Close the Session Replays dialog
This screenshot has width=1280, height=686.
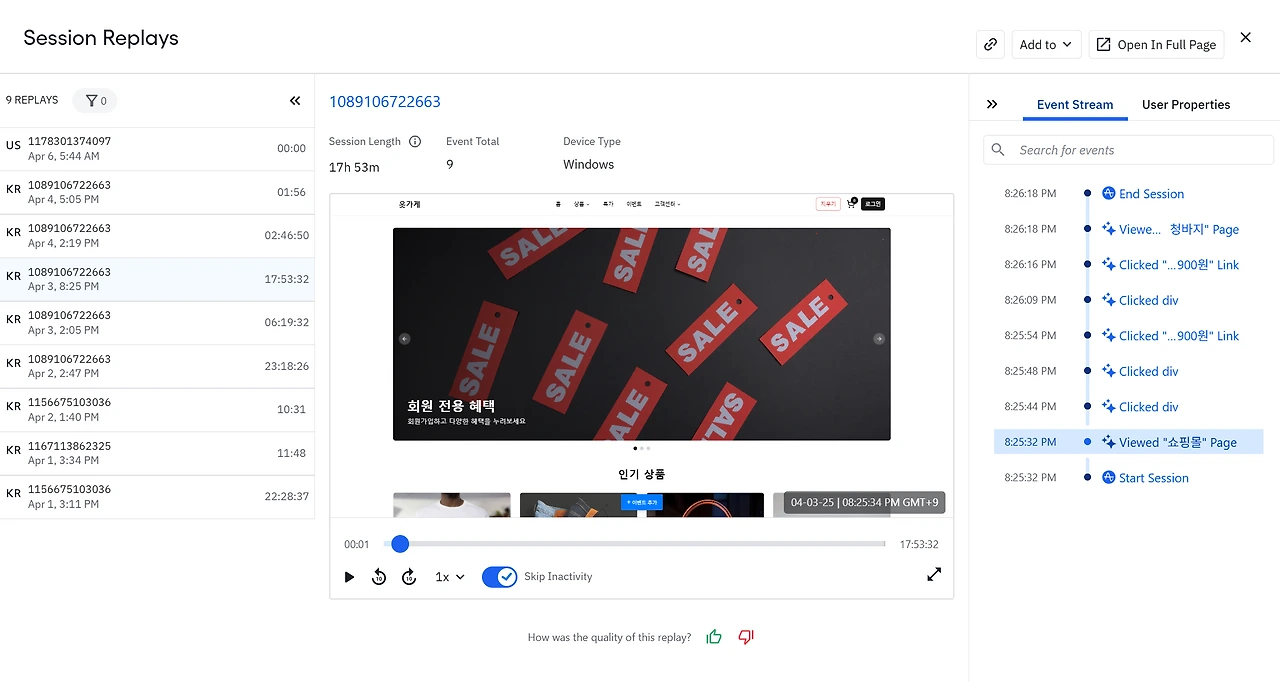coord(1245,38)
